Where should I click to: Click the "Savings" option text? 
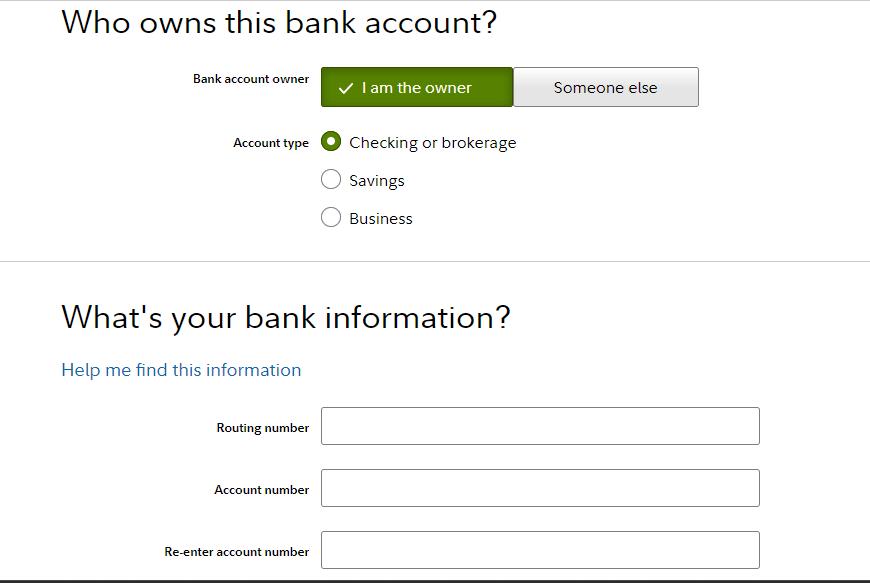pyautogui.click(x=377, y=181)
